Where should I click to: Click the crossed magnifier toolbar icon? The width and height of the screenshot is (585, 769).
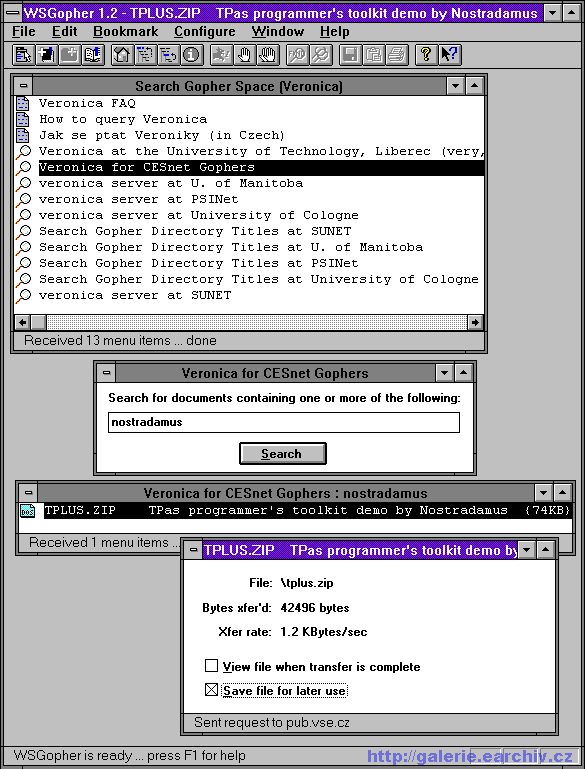coord(321,55)
